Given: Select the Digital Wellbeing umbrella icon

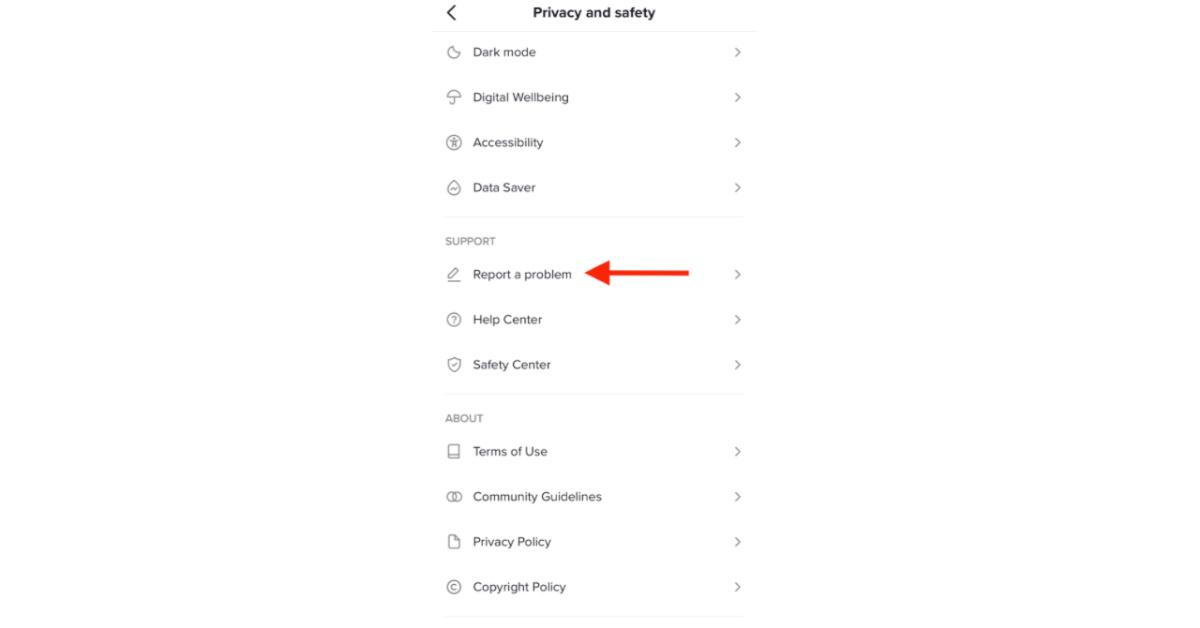Looking at the screenshot, I should tap(453, 97).
